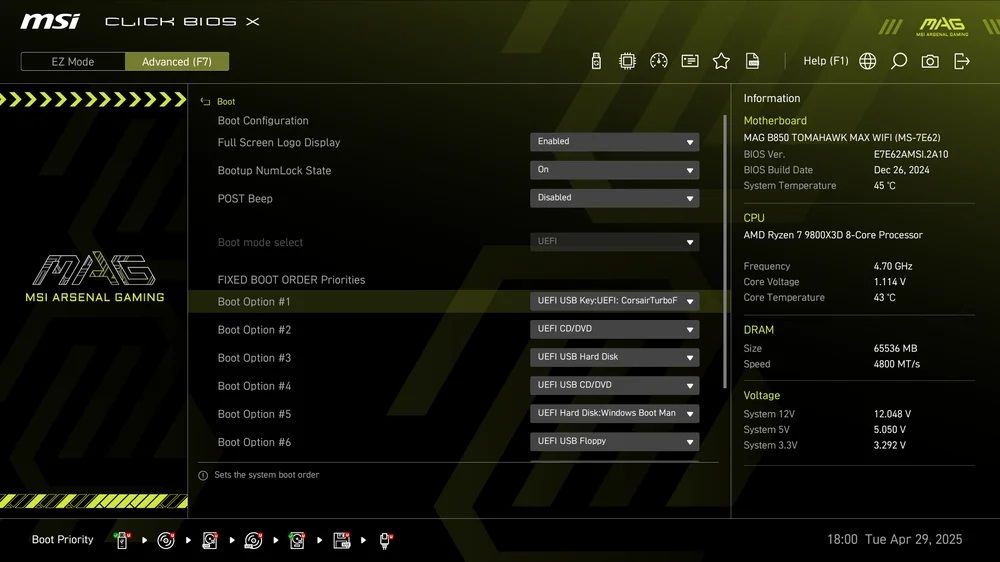Select the POST Beep label
The height and width of the screenshot is (562, 1000).
245,198
